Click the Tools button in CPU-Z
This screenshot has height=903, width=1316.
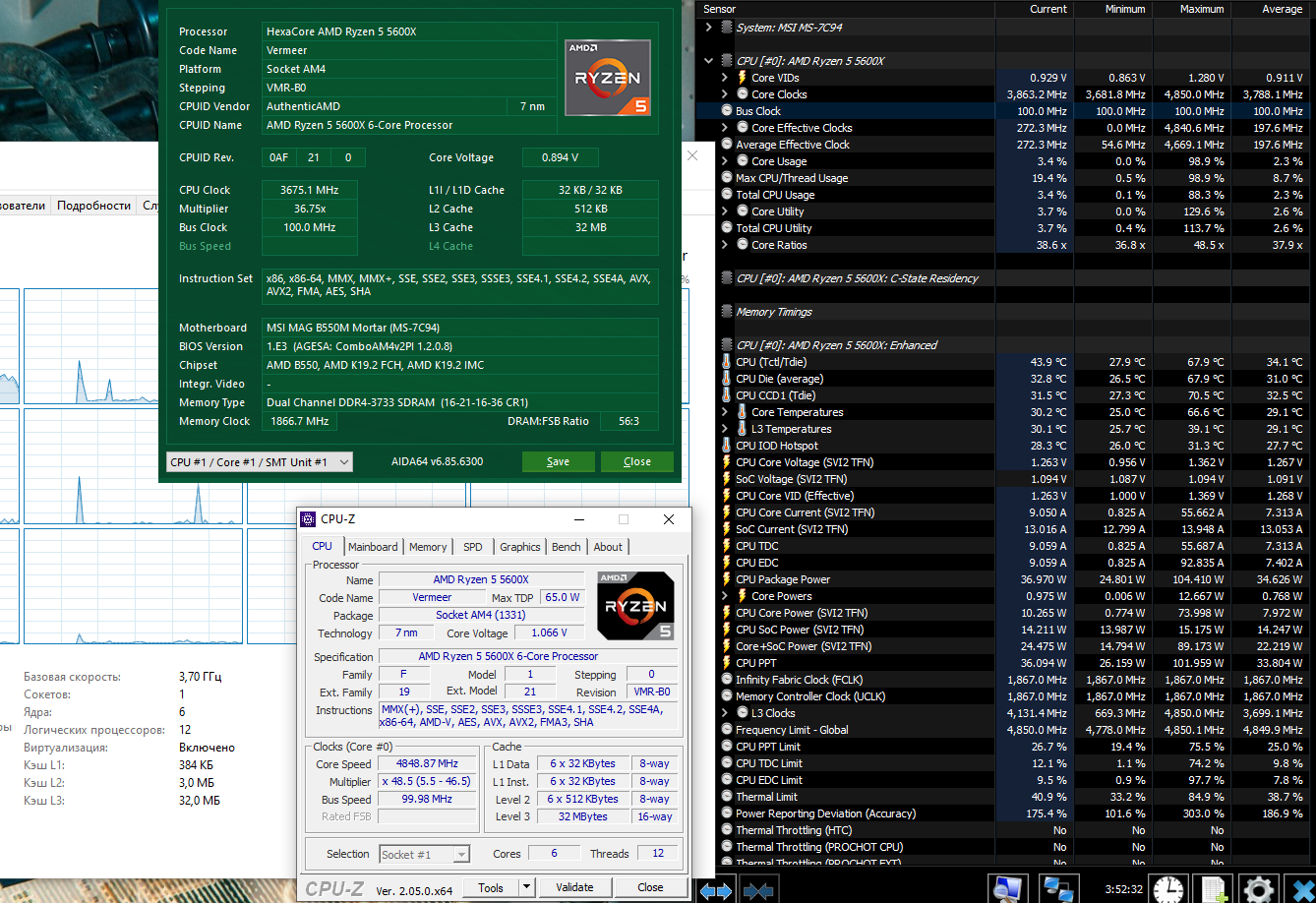[491, 887]
